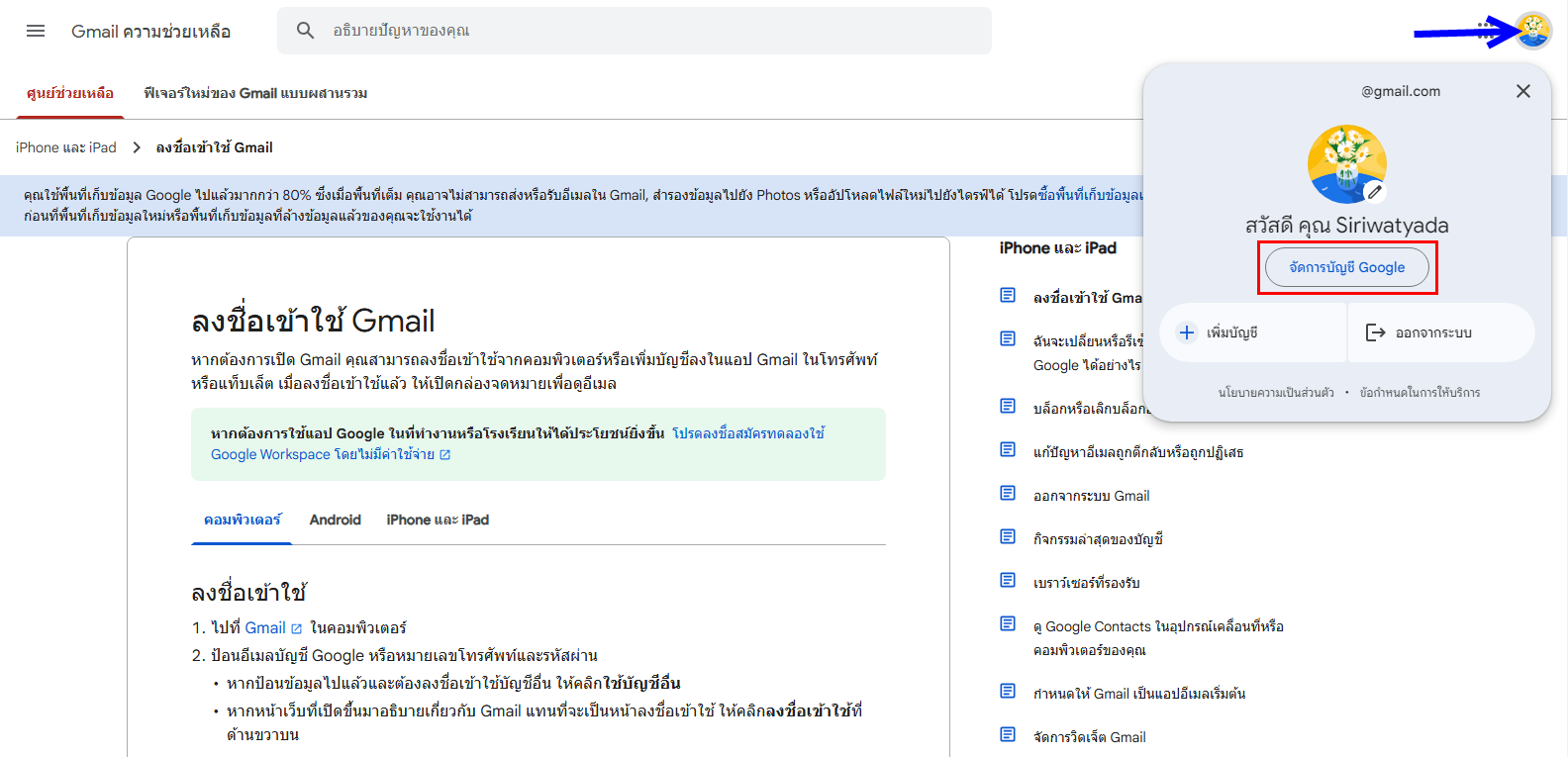
Task: Click จัดการบัญชี Google button
Action: [1347, 267]
